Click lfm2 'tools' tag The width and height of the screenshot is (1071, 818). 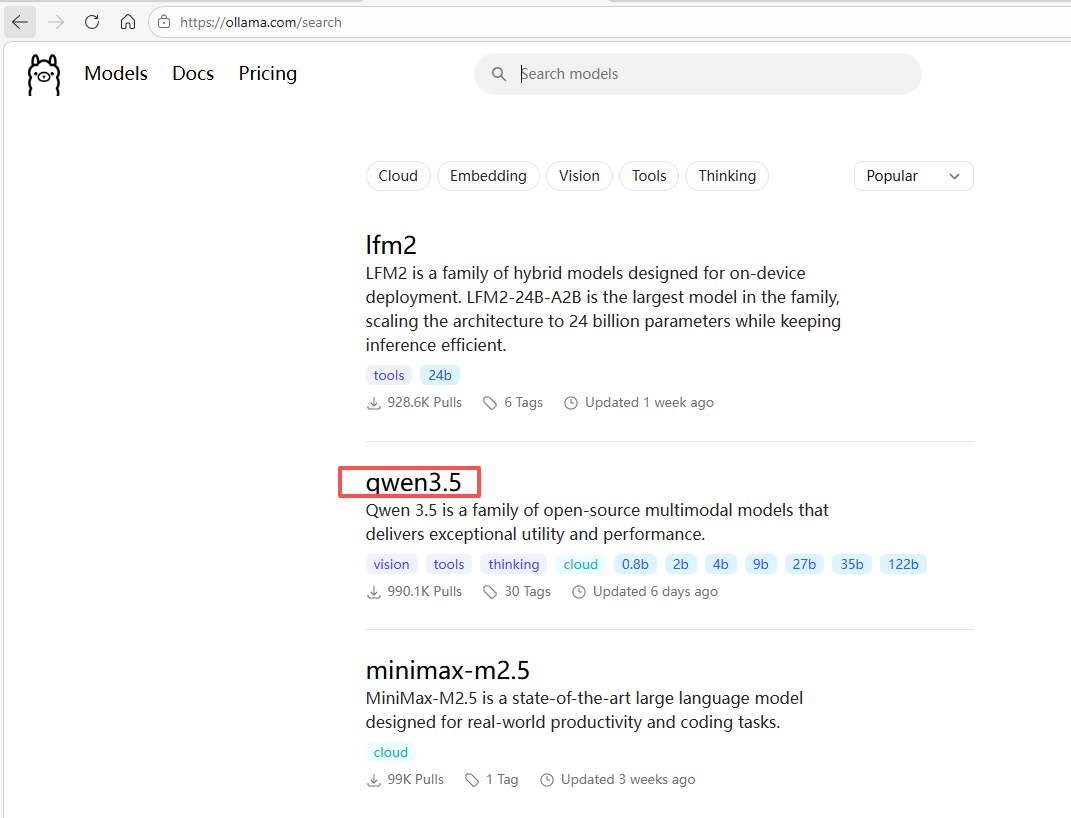[389, 375]
